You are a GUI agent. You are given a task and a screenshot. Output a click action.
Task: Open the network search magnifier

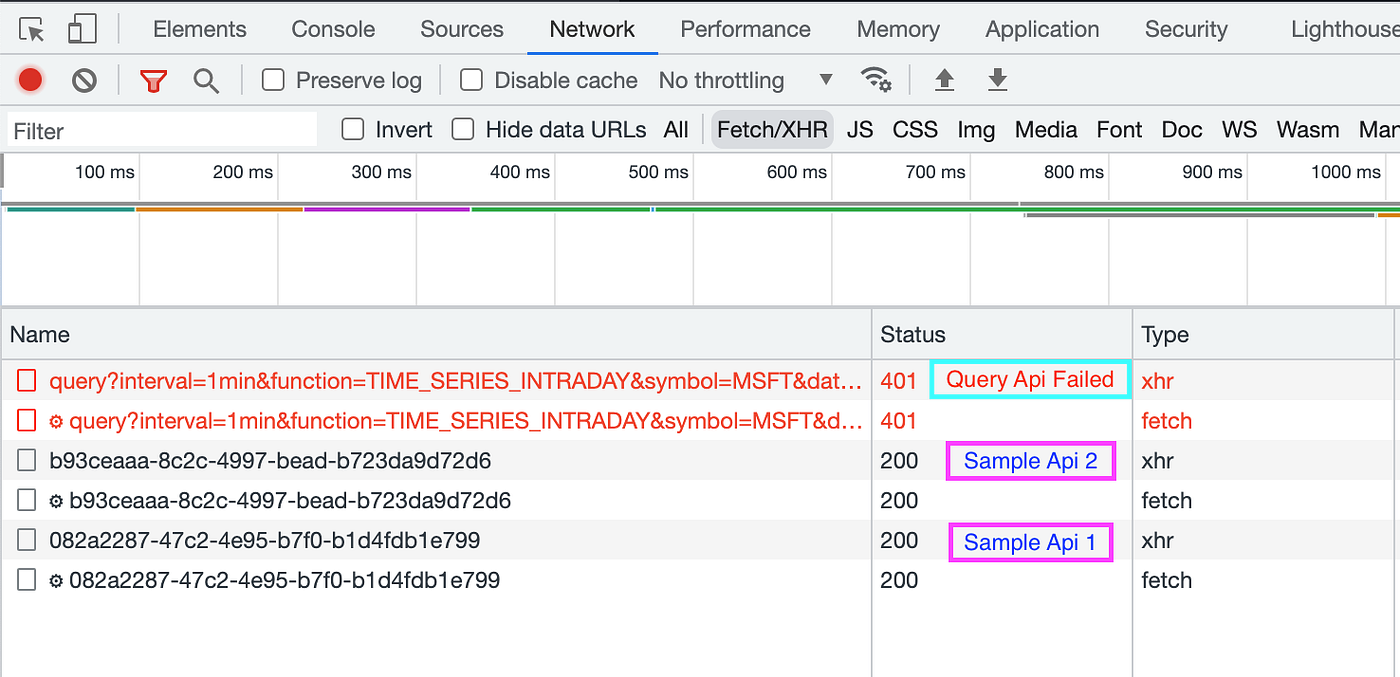click(x=206, y=80)
